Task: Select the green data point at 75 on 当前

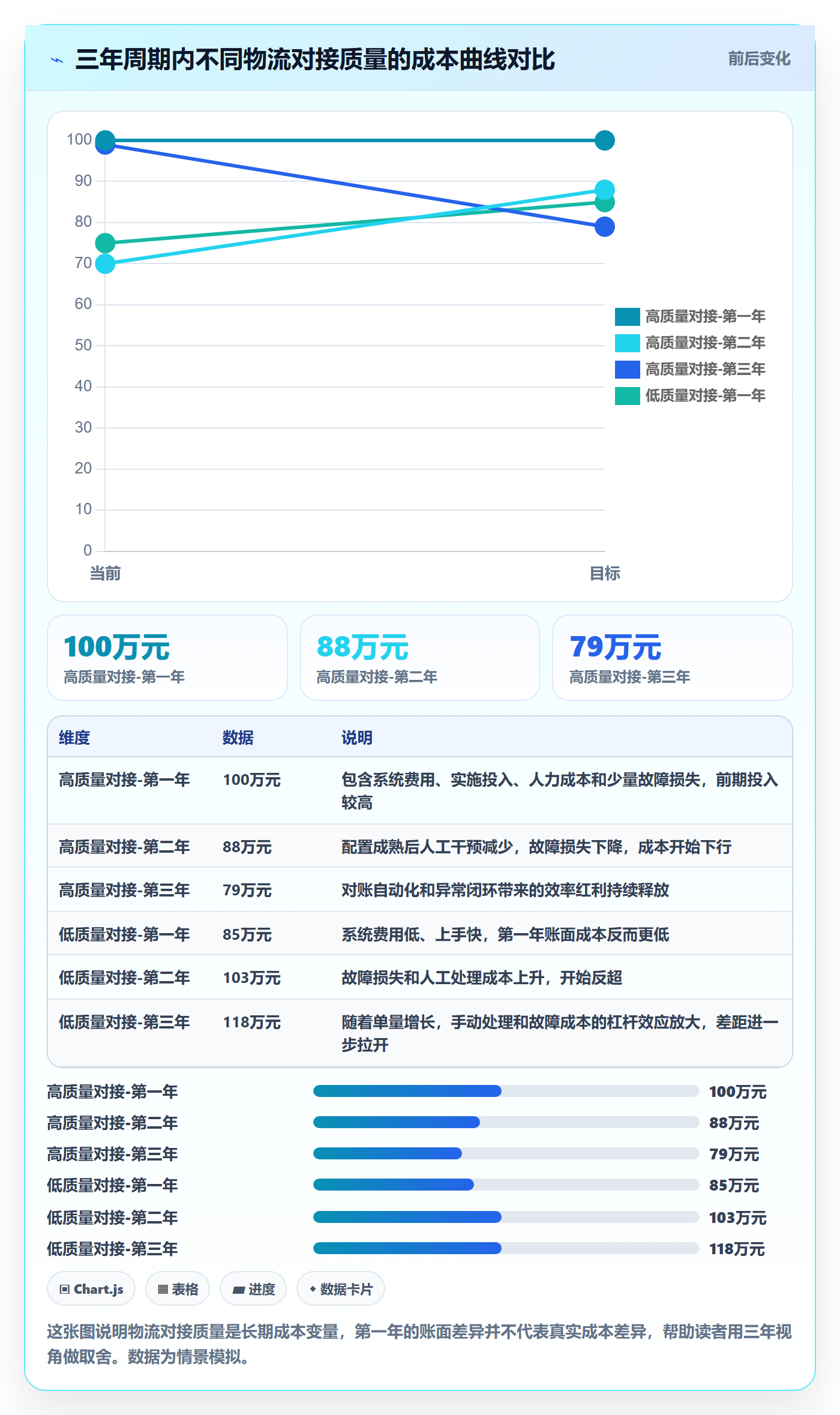Action: (105, 243)
